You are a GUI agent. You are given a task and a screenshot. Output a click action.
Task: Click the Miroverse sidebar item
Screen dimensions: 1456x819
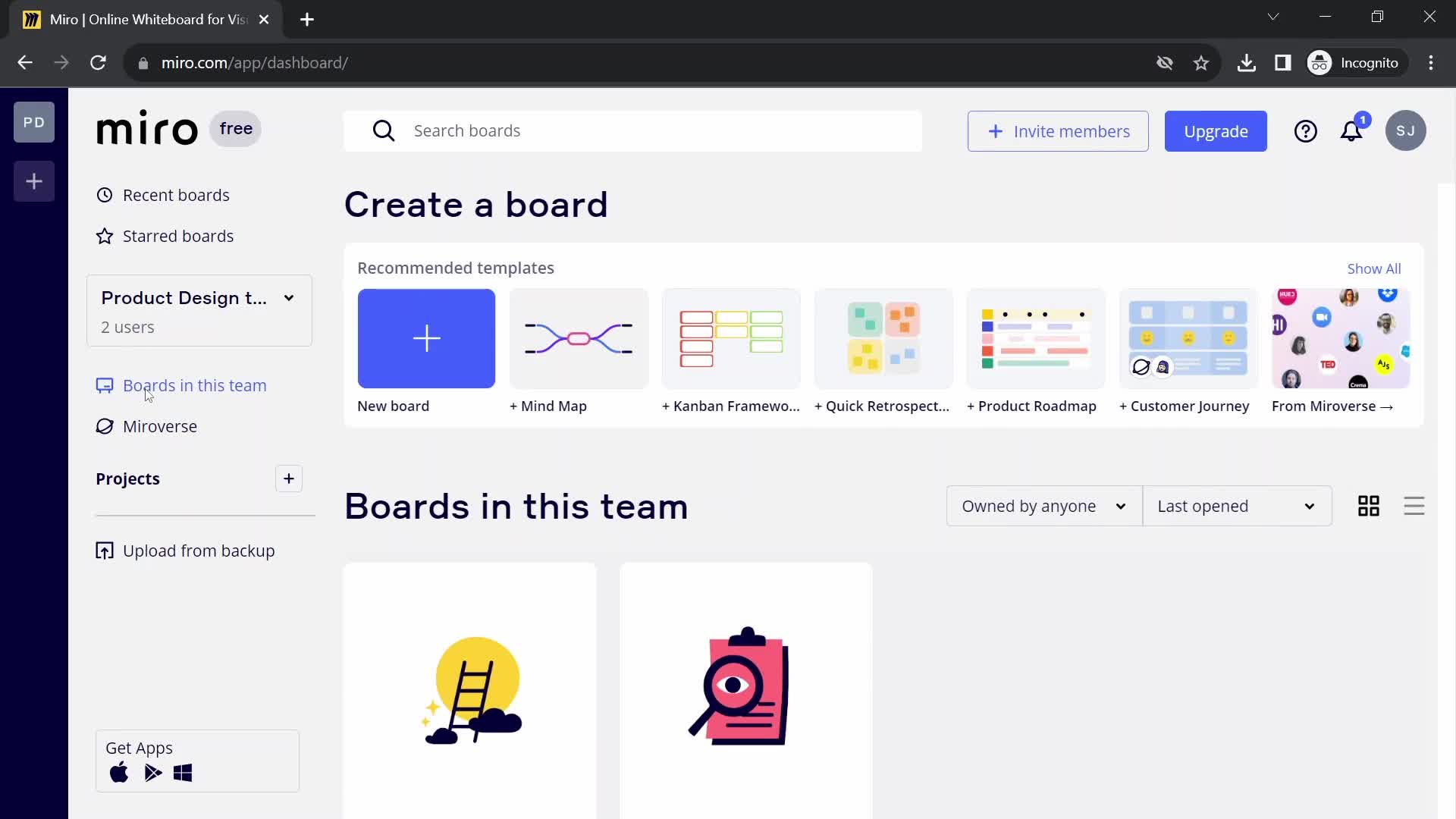pos(160,426)
